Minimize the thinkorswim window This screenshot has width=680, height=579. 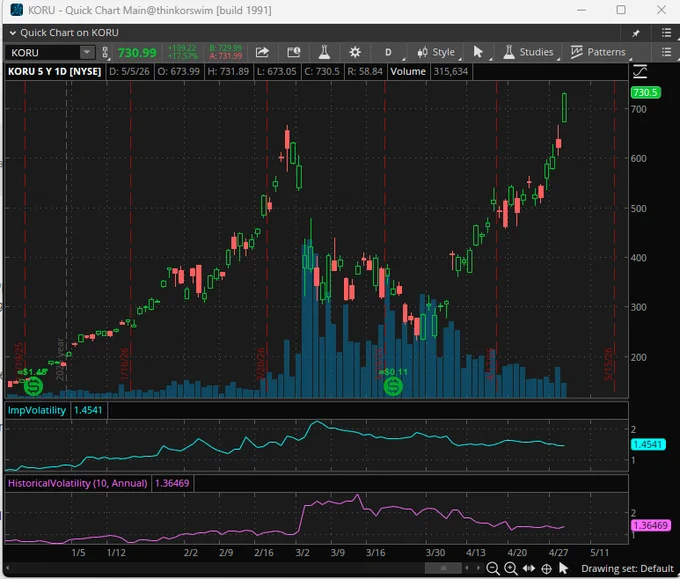581,10
